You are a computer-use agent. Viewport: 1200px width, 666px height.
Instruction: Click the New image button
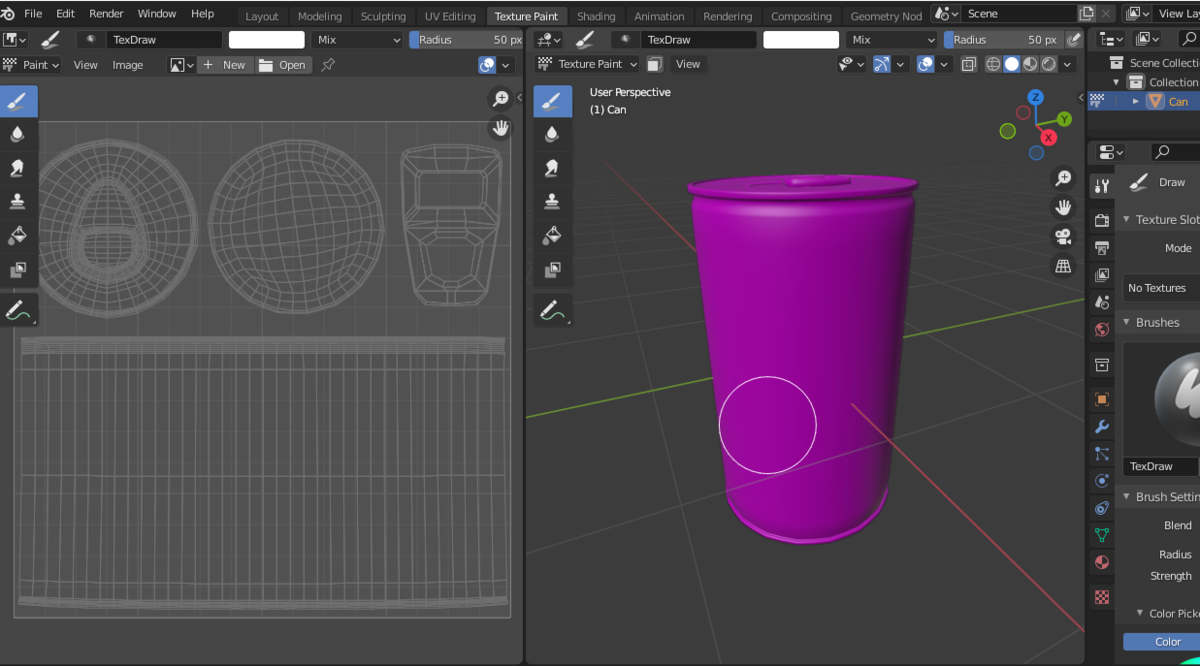click(x=224, y=65)
